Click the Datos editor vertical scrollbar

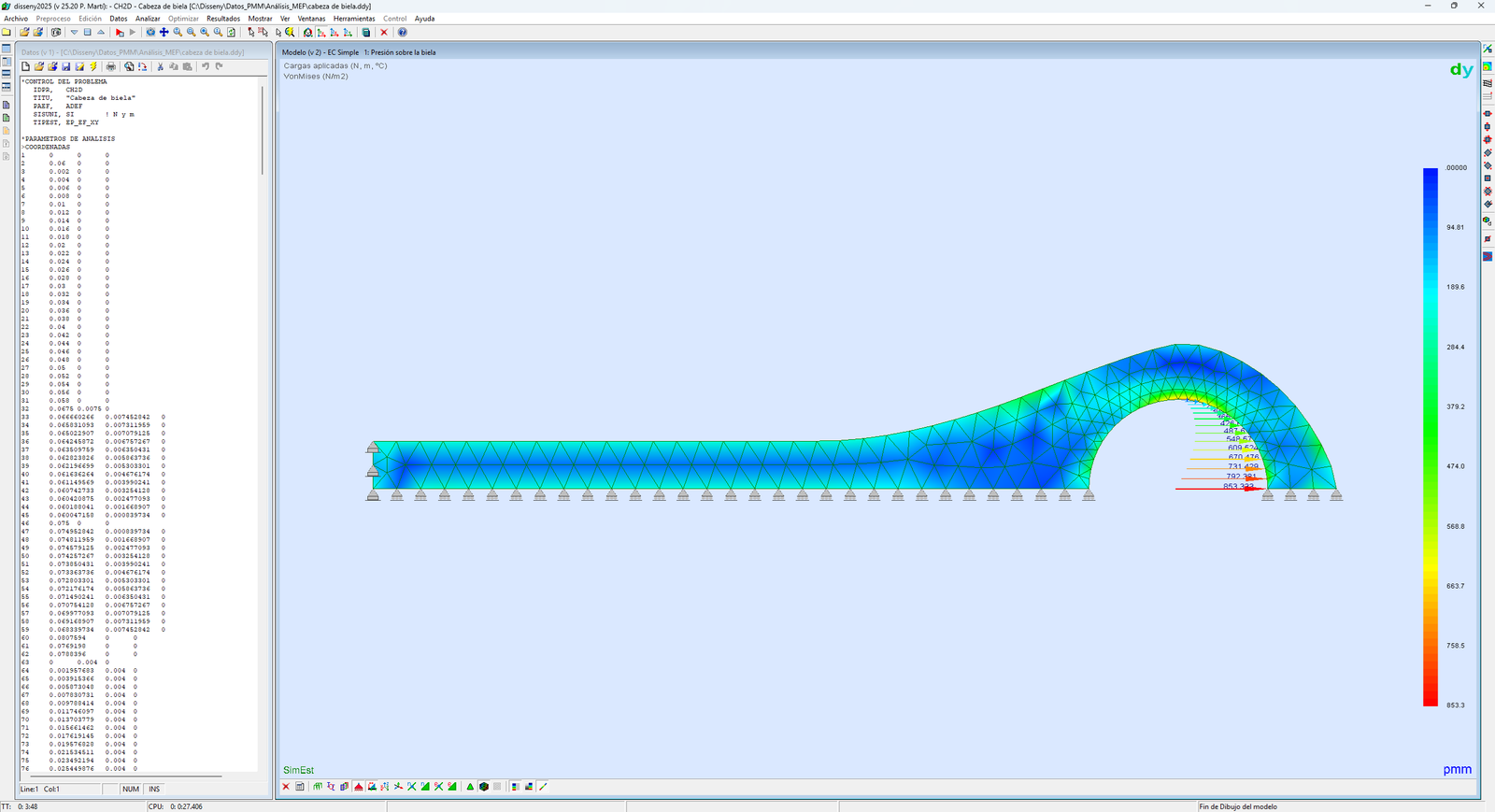[262, 131]
